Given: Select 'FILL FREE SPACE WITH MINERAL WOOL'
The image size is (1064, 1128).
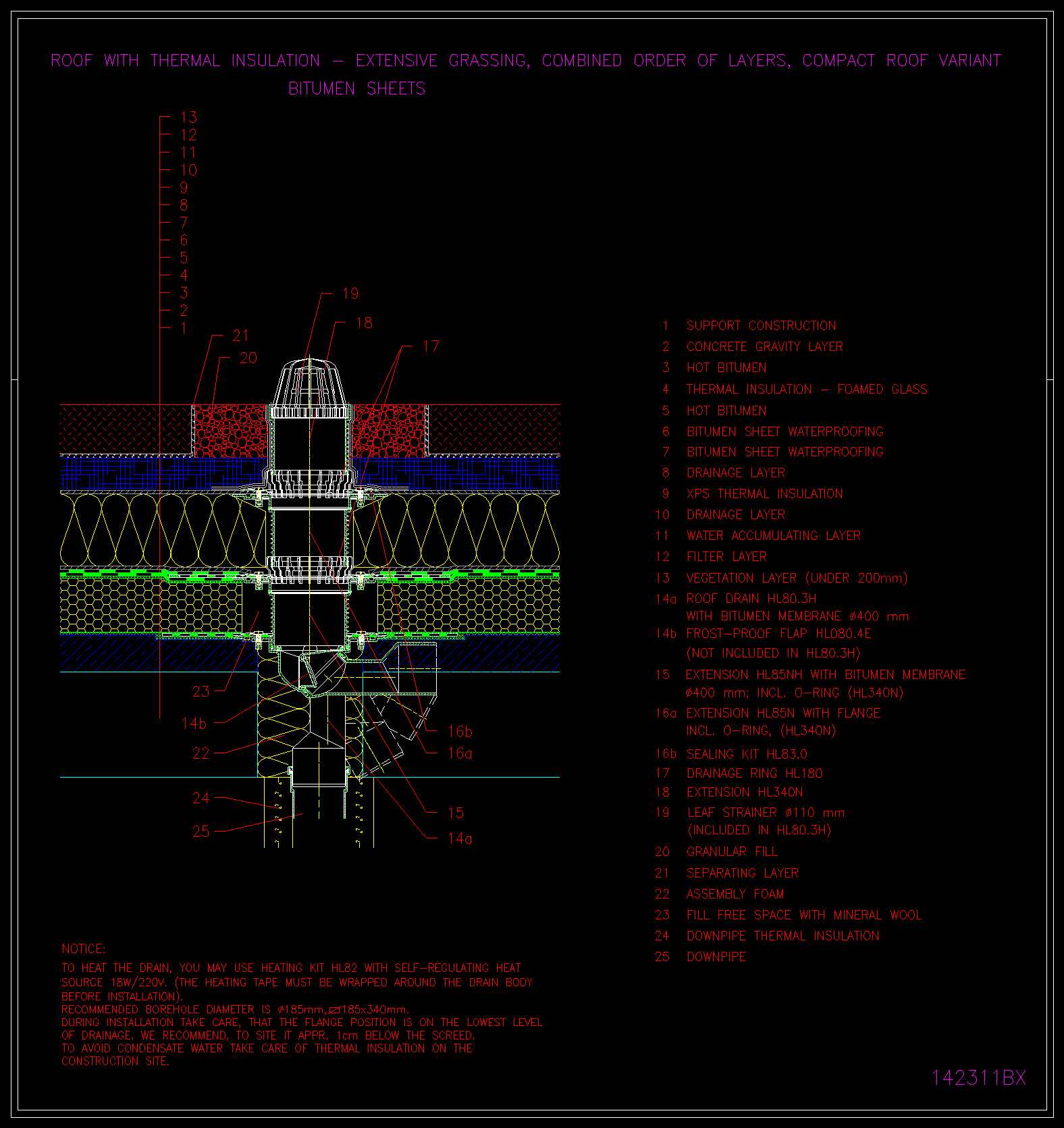Looking at the screenshot, I should pyautogui.click(x=803, y=915).
